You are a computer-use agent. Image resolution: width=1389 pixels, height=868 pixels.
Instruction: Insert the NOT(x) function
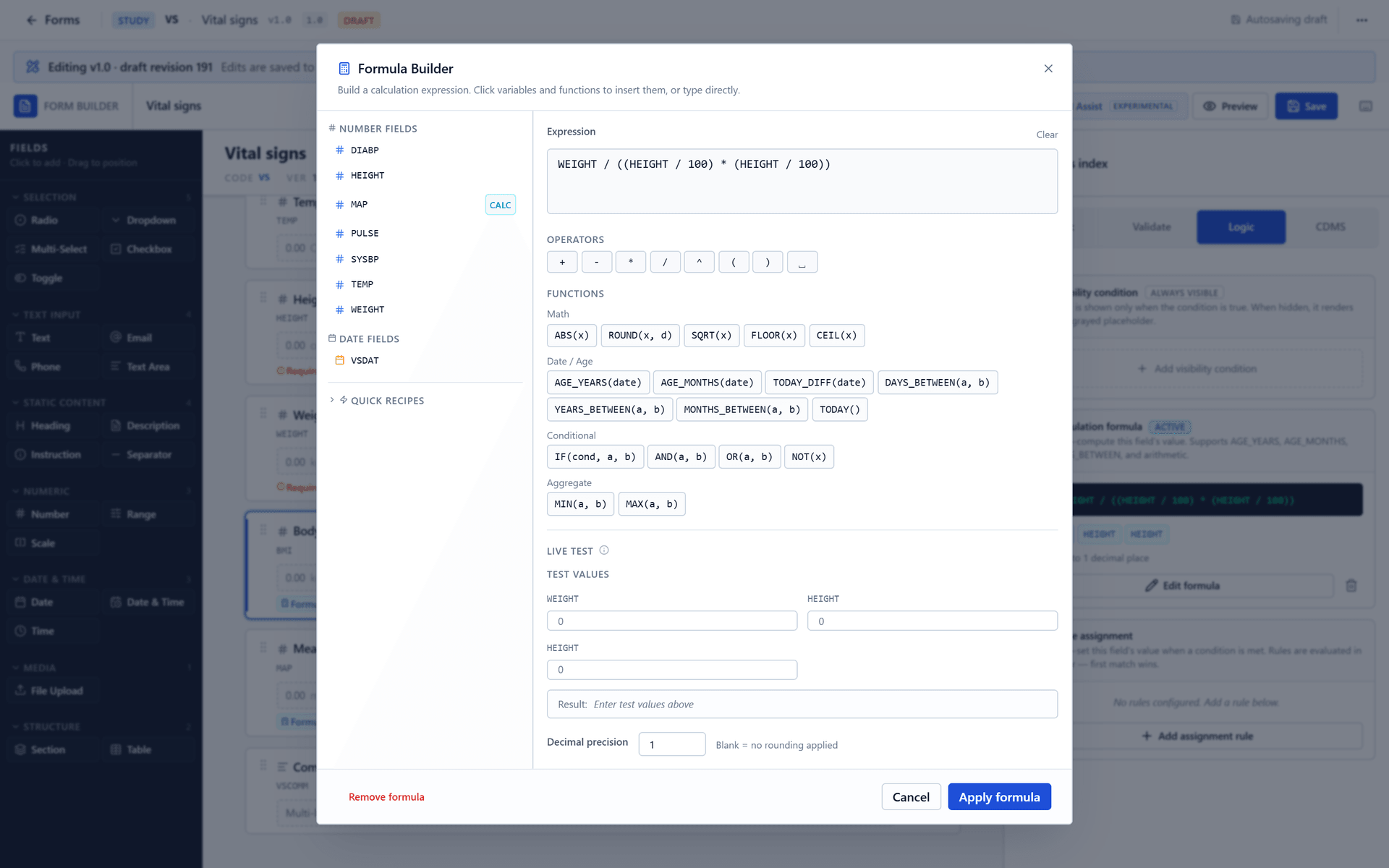click(809, 457)
